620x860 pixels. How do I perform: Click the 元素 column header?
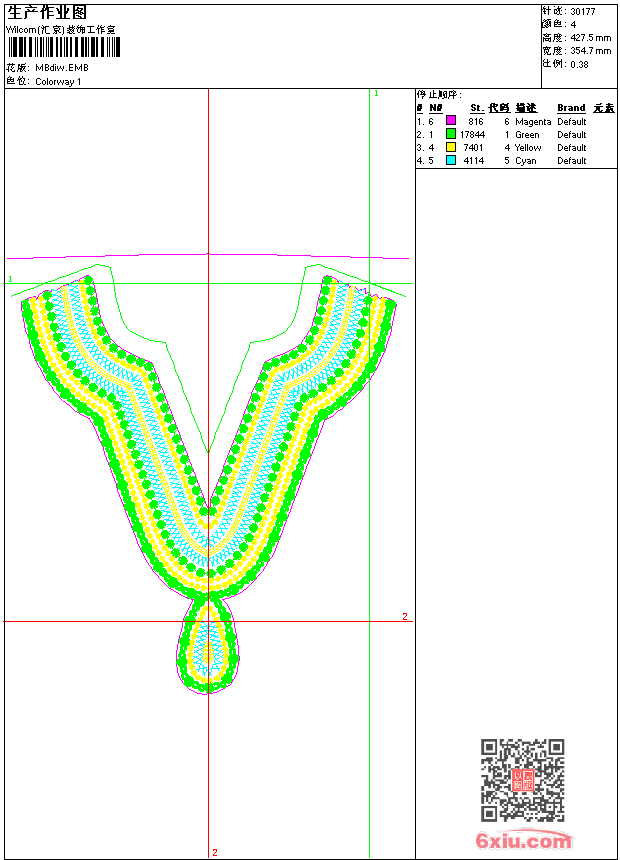tap(604, 108)
